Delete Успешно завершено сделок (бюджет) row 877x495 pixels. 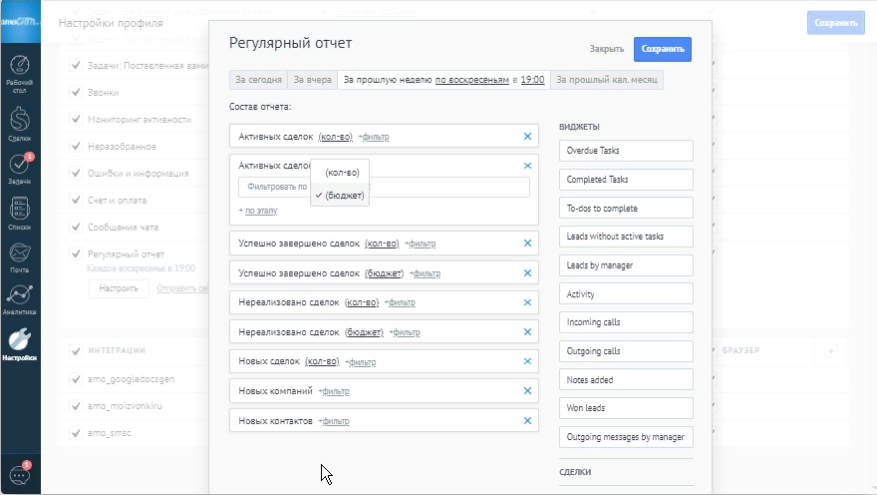pyautogui.click(x=527, y=273)
